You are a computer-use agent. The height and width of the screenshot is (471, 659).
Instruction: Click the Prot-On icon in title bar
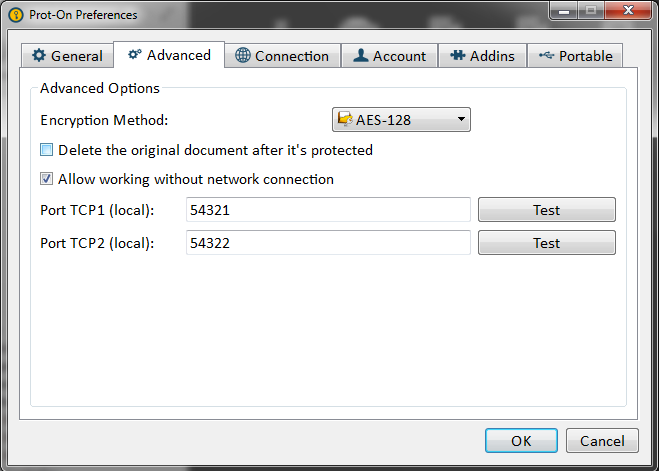(15, 15)
